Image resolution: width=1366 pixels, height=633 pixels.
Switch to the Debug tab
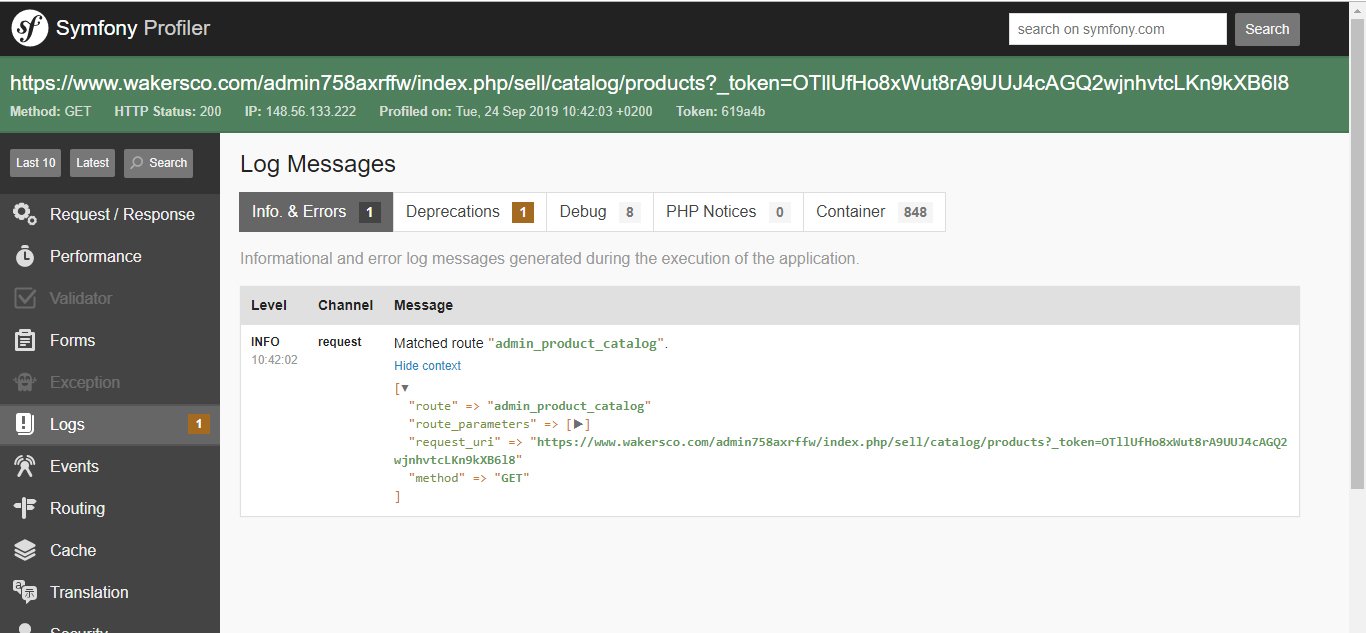[x=600, y=212]
